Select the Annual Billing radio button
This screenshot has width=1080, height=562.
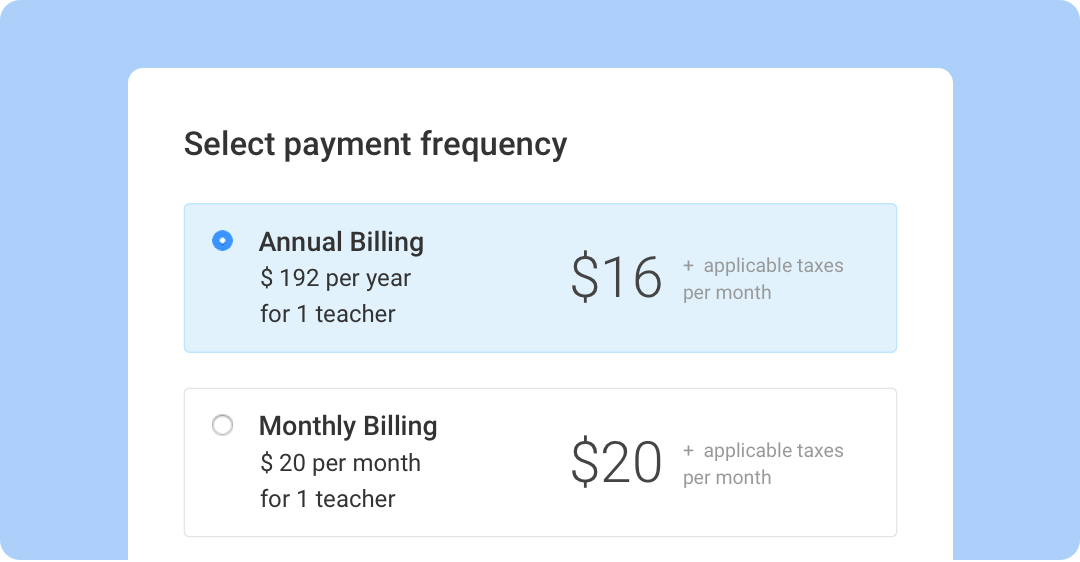pos(222,241)
